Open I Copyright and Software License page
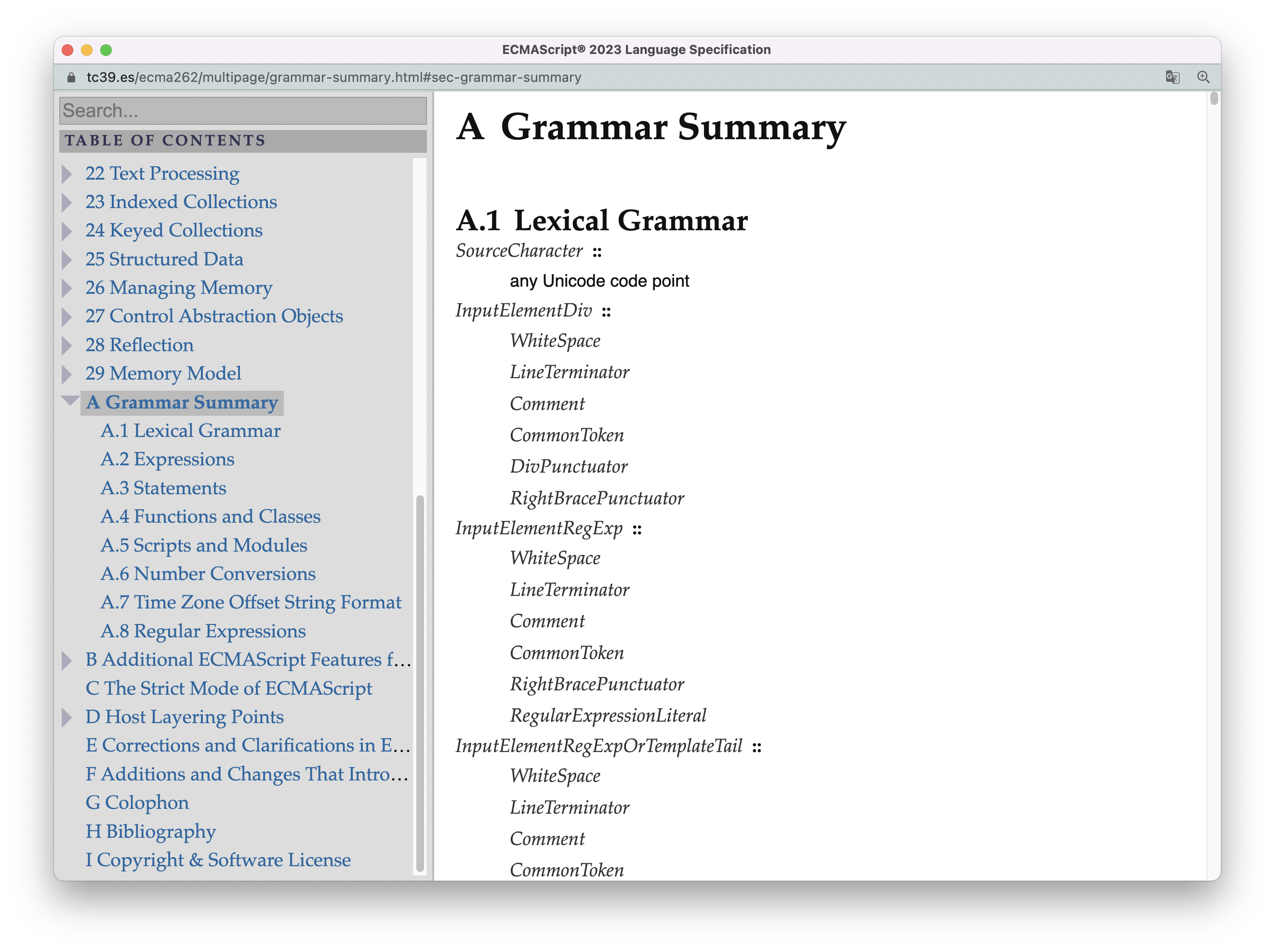The height and width of the screenshot is (952, 1275). pyautogui.click(x=218, y=859)
